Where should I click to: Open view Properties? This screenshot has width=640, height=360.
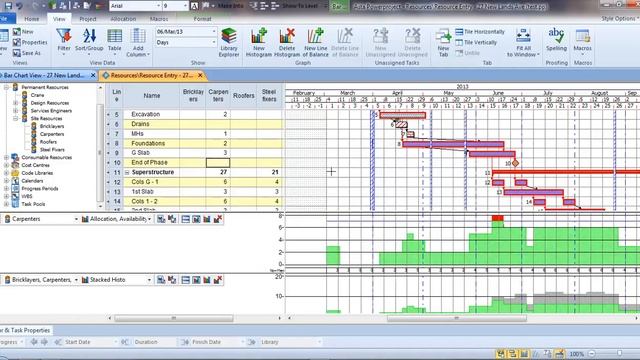click(30, 42)
